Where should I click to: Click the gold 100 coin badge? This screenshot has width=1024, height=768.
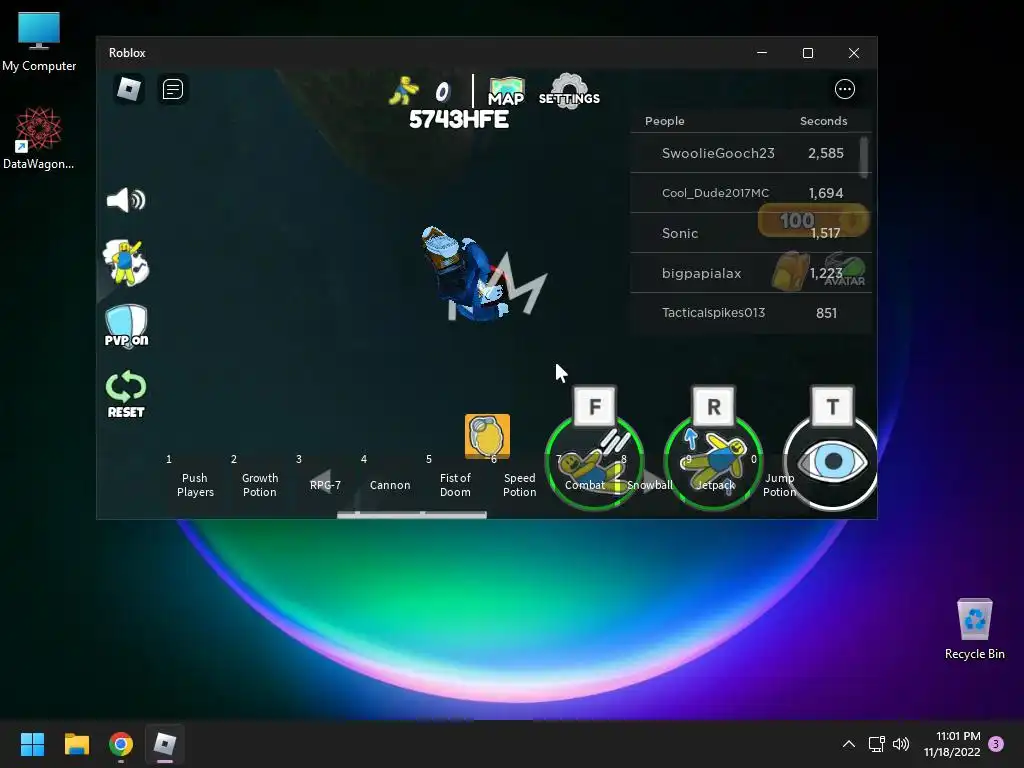click(813, 220)
